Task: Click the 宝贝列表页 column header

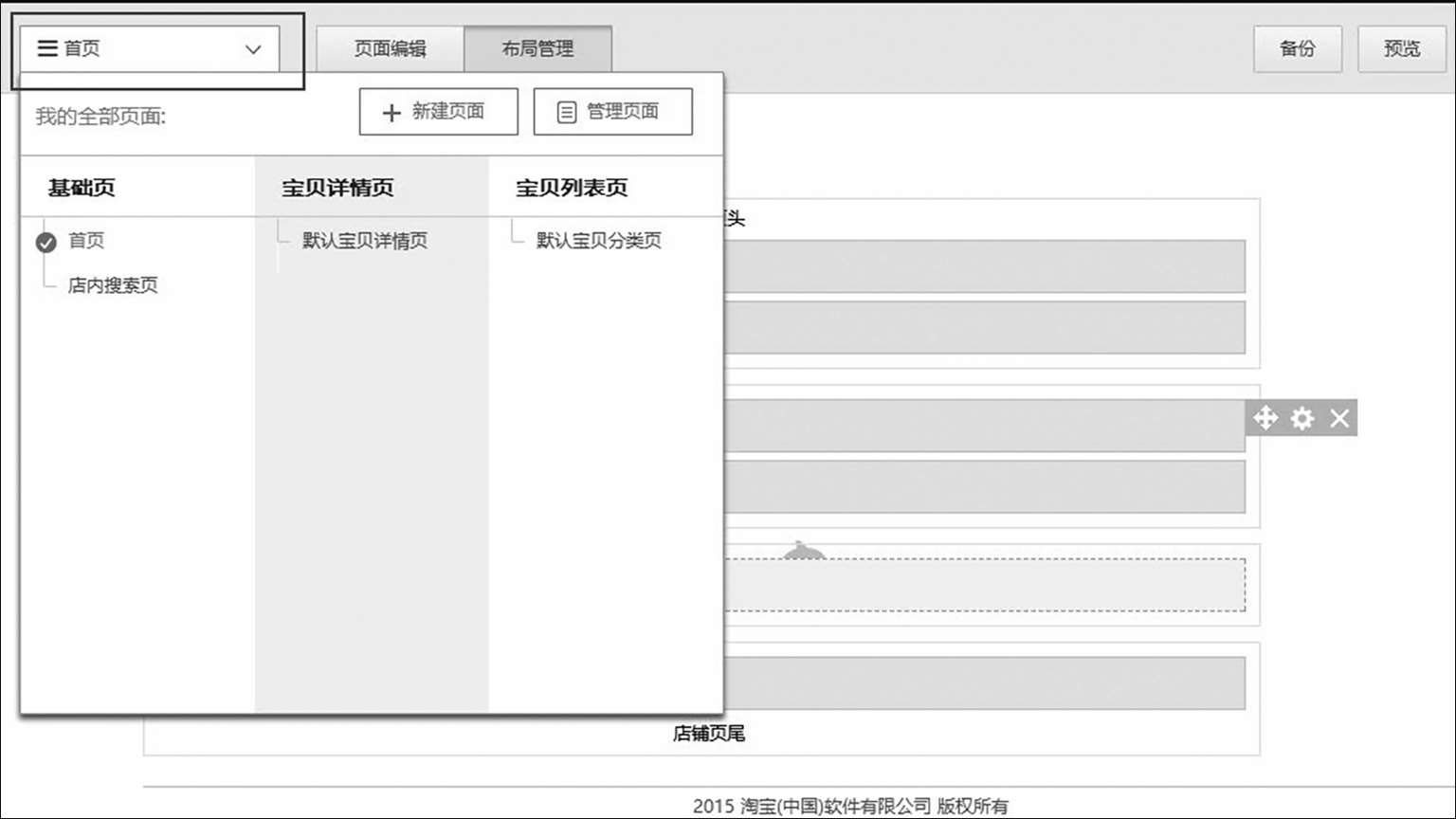Action: tap(572, 188)
